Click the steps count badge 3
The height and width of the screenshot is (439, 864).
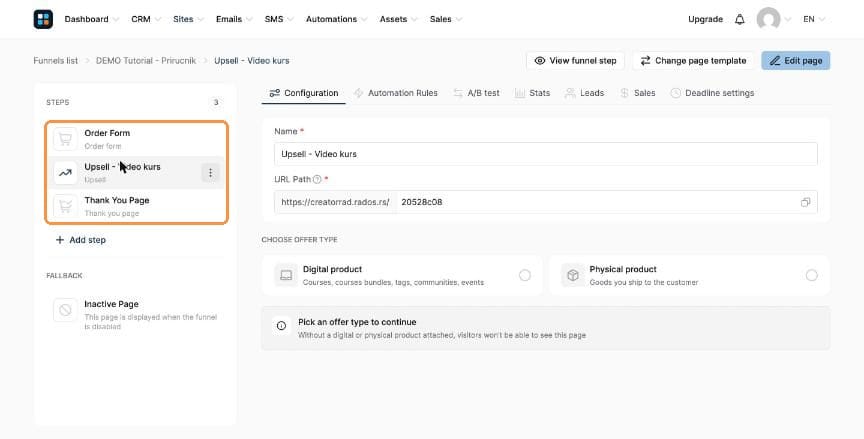(216, 102)
